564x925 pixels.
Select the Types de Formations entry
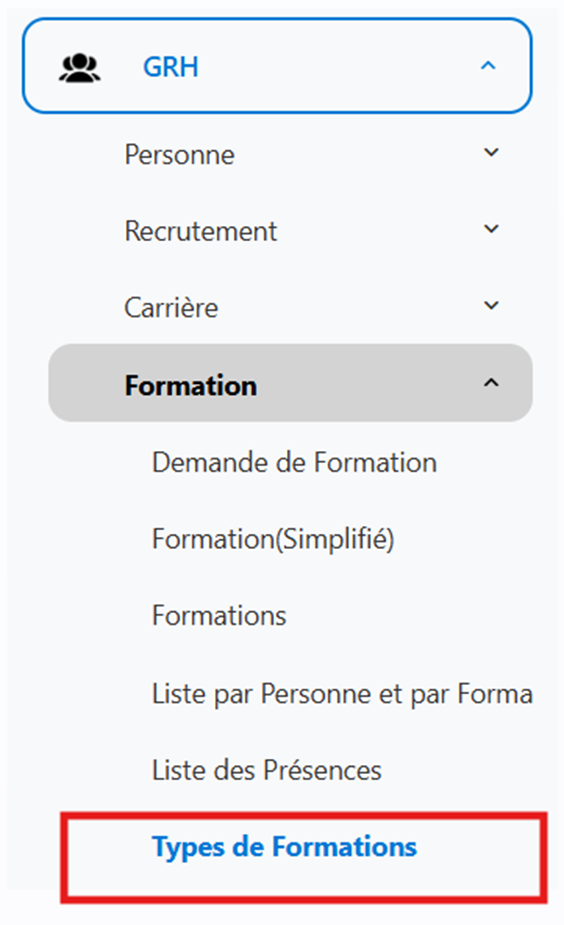coord(304,858)
